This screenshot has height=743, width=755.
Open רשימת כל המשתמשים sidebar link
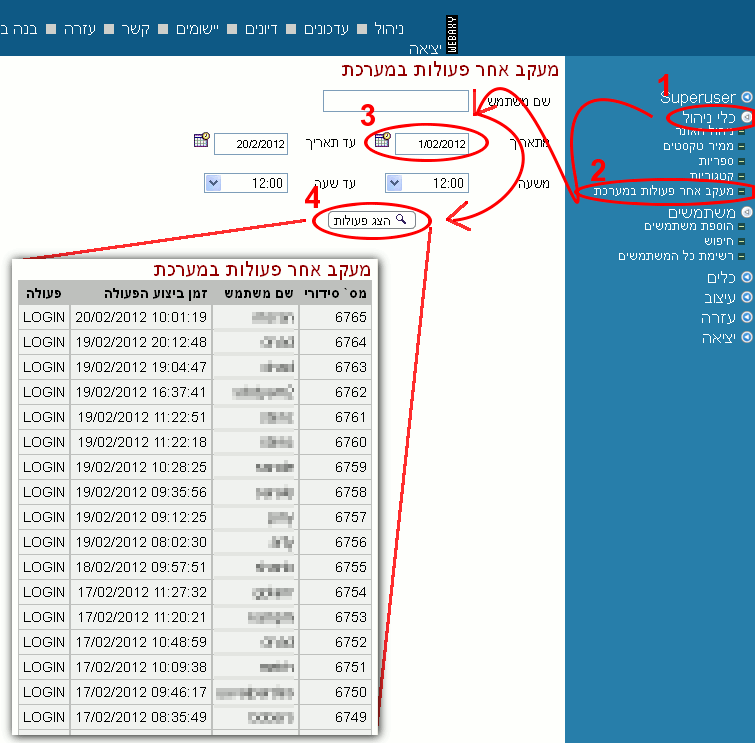[x=676, y=256]
